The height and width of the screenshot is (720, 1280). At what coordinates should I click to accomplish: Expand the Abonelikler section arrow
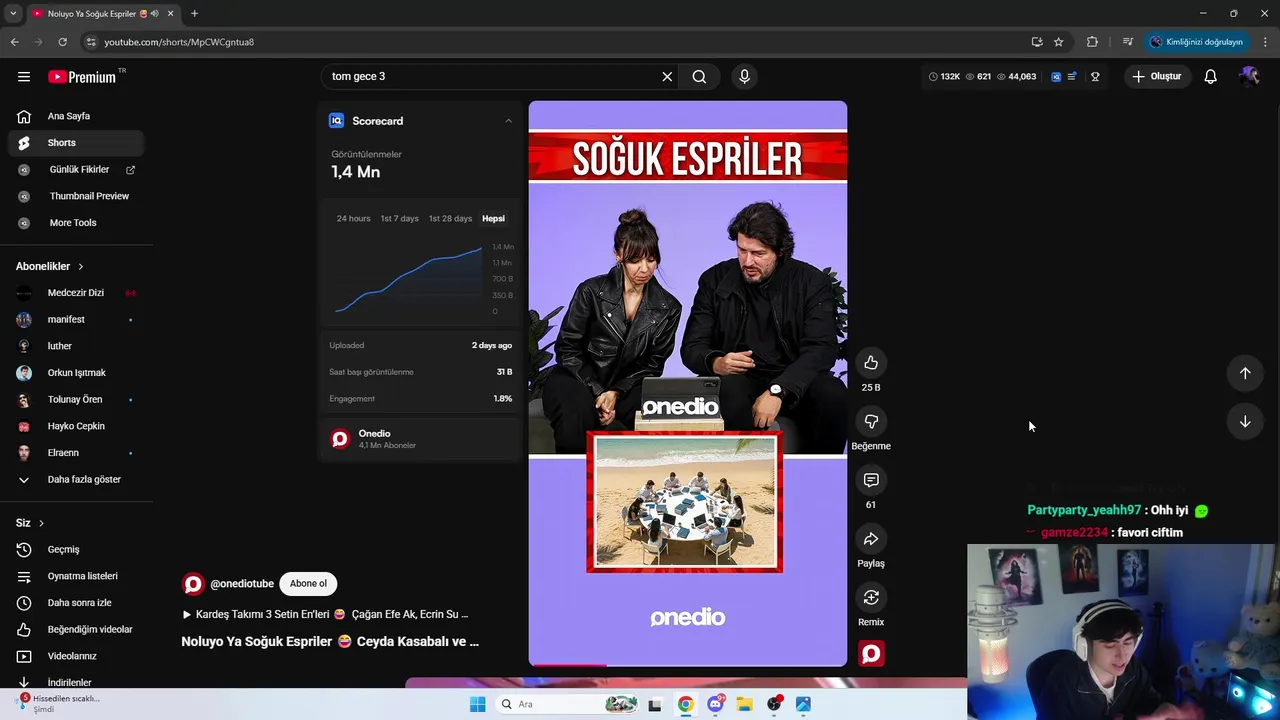click(81, 267)
